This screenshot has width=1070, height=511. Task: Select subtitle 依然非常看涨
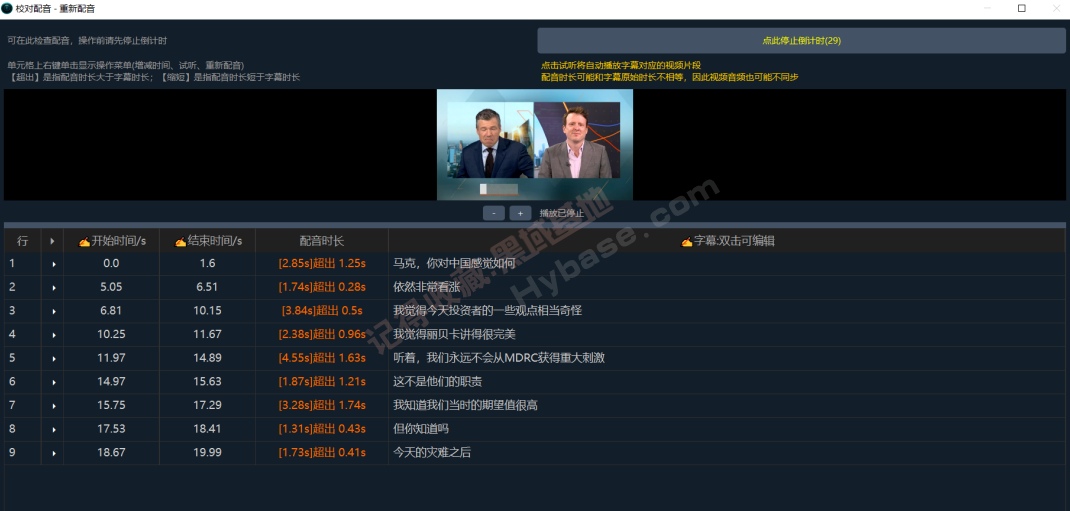(x=727, y=287)
